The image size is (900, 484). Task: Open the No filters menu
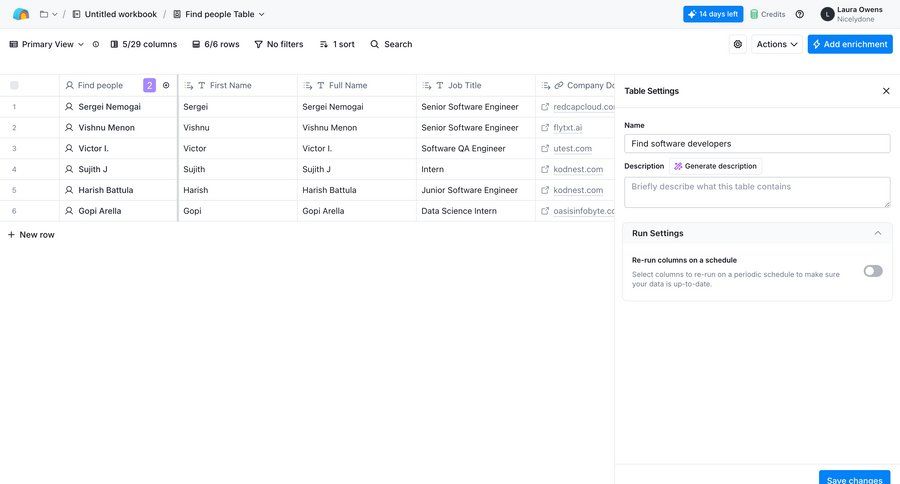click(278, 44)
